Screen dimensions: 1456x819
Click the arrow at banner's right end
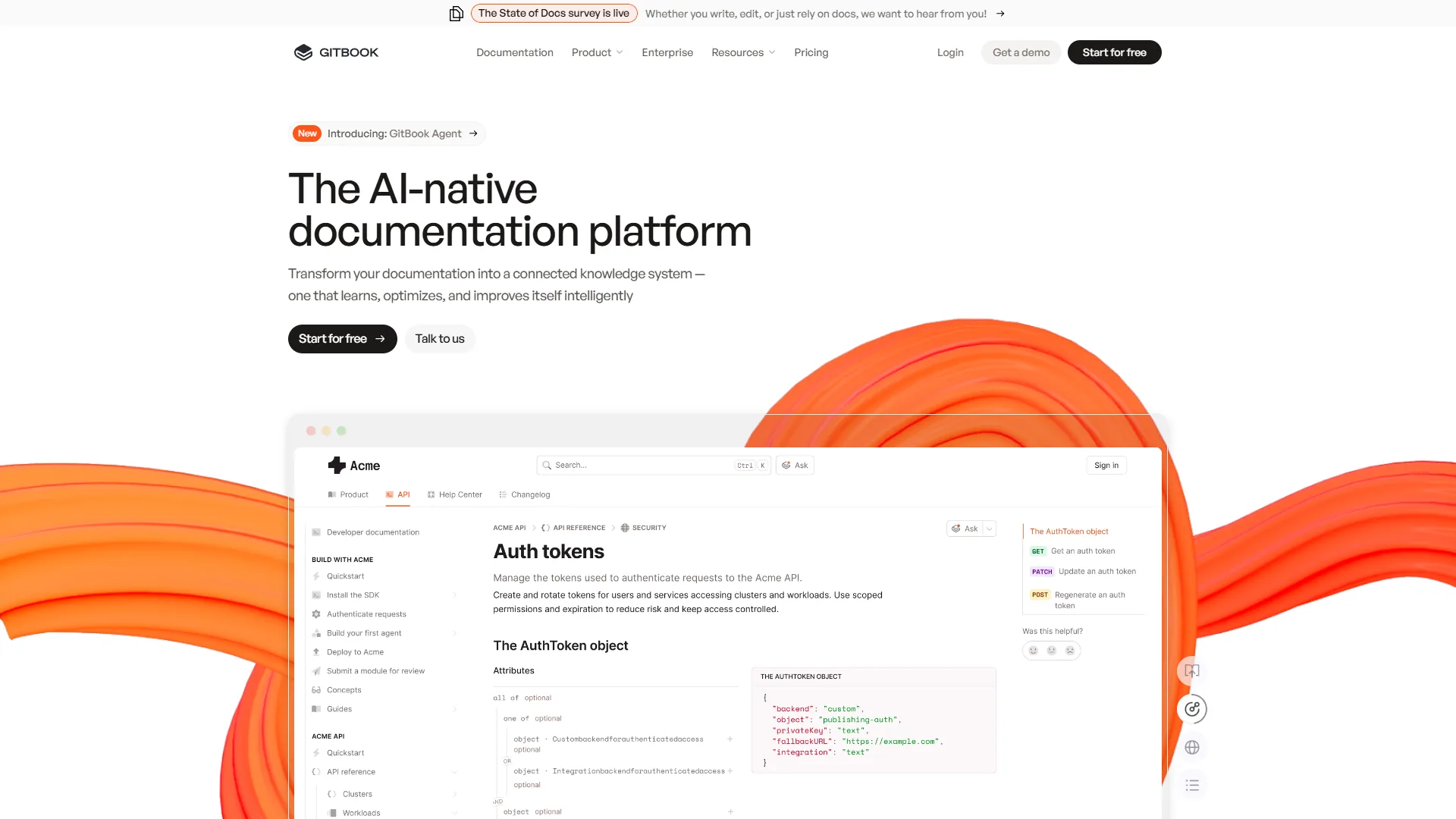coord(1000,14)
